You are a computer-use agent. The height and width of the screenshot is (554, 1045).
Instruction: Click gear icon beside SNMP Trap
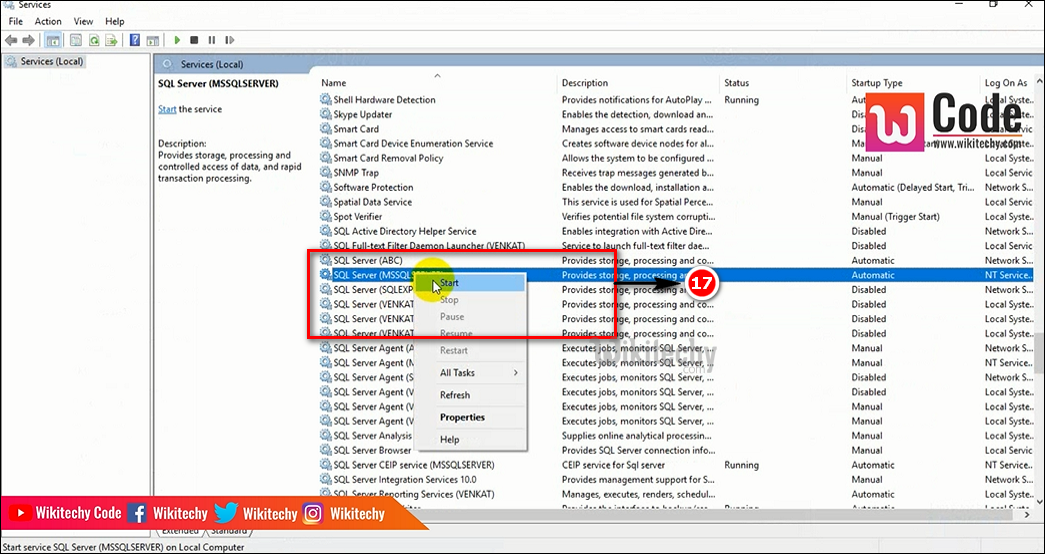325,173
